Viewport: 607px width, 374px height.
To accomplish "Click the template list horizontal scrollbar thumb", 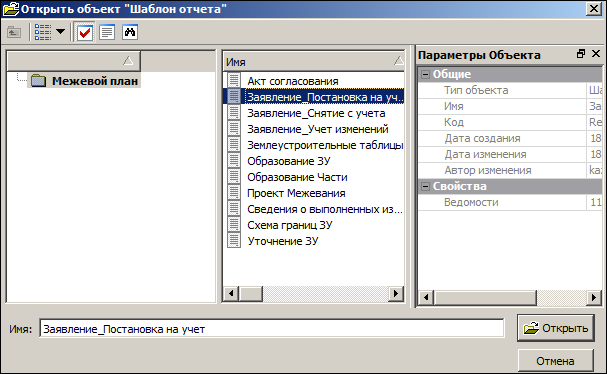I will 251,293.
